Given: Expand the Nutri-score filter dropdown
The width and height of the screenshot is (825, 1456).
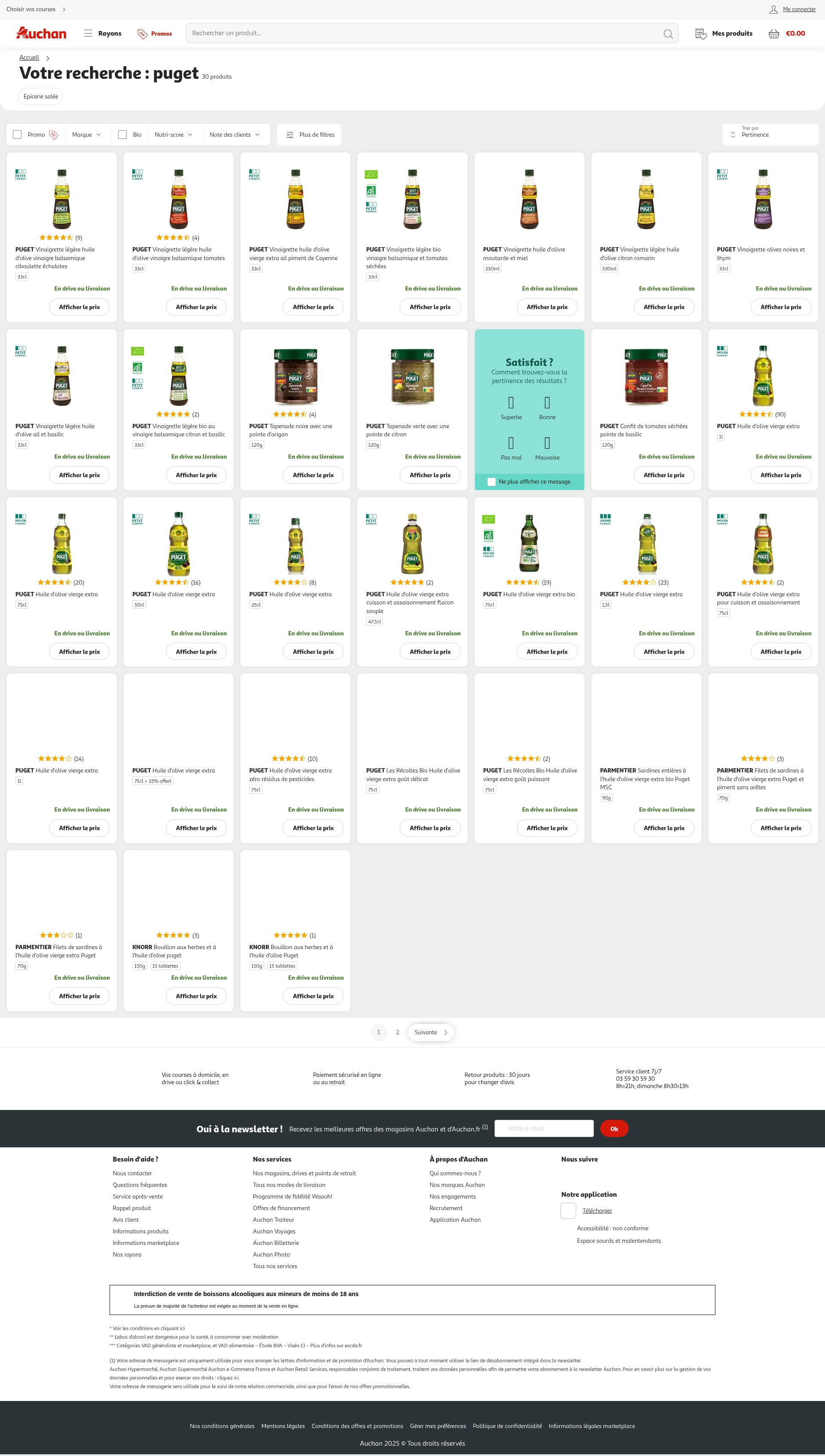Looking at the screenshot, I should [174, 134].
